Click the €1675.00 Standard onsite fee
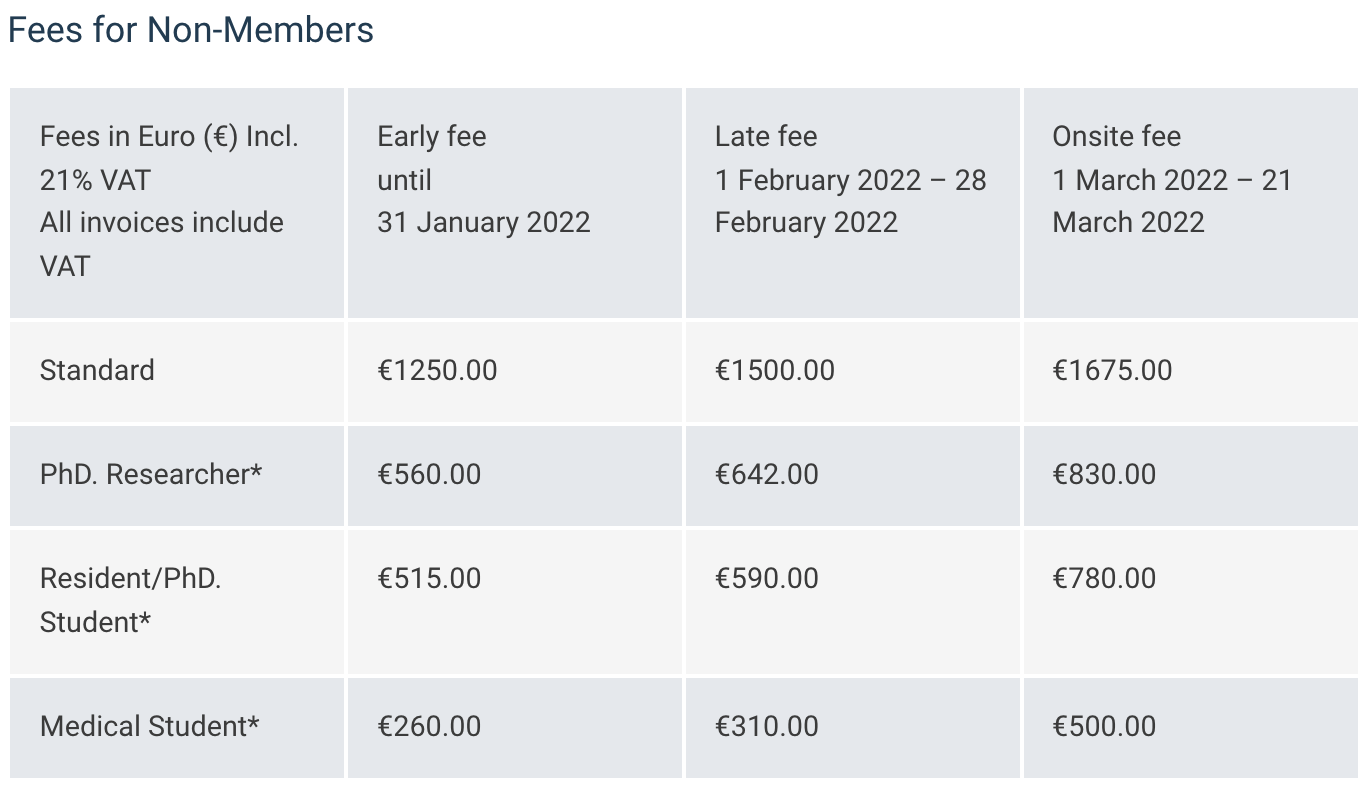The image size is (1366, 786). pyautogui.click(x=1112, y=370)
